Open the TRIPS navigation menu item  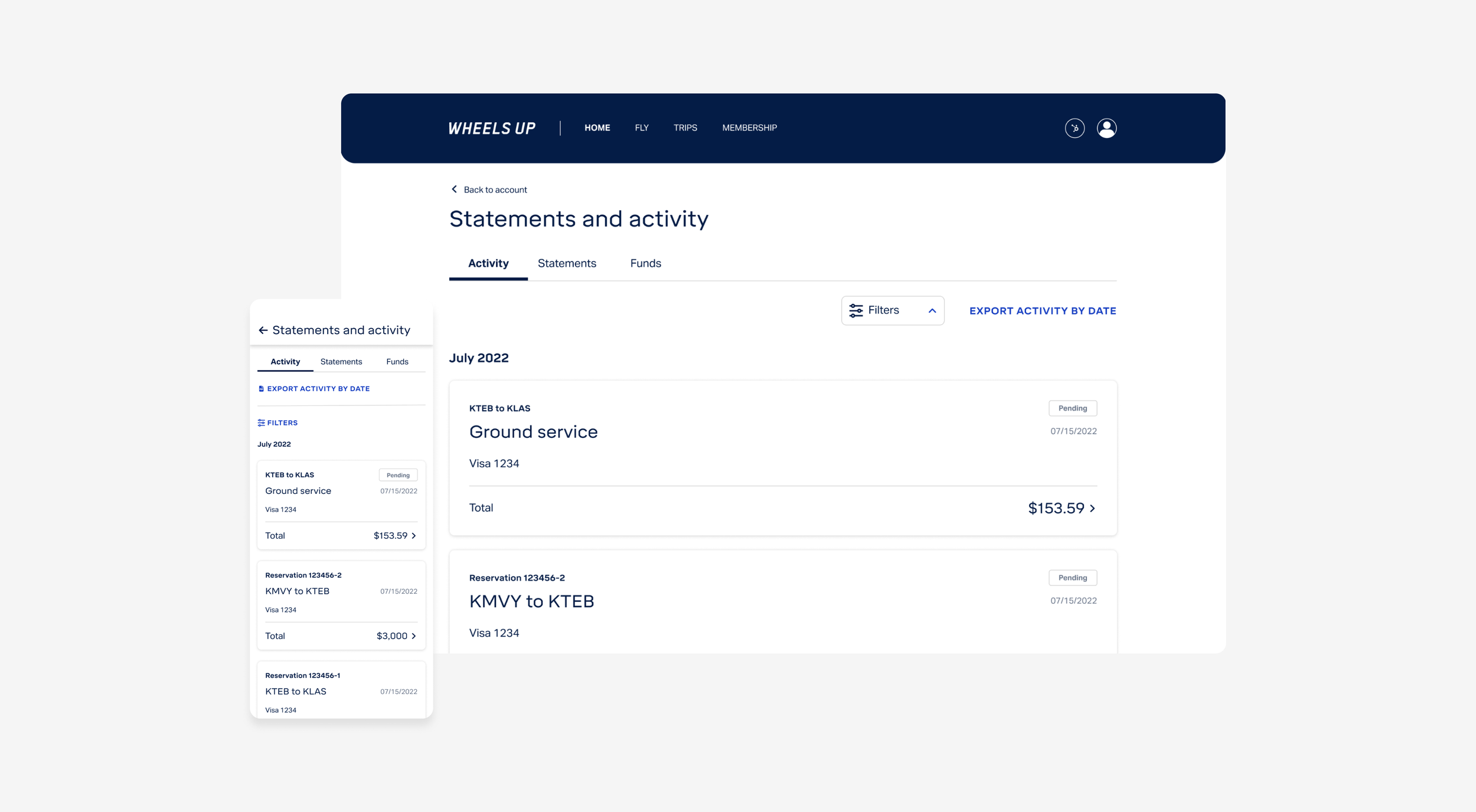click(685, 128)
